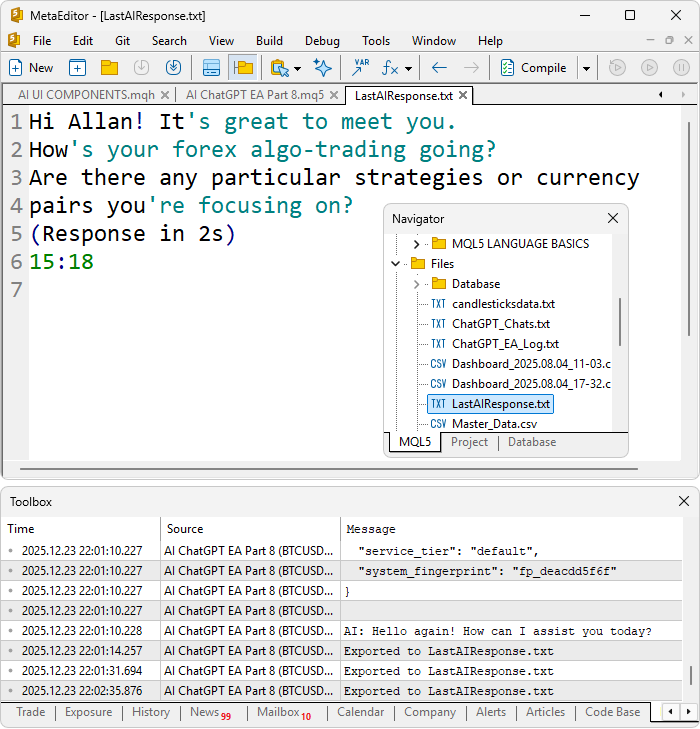Viewport: 700px width, 729px height.
Task: Open the News tab in Toolbox
Action: pyautogui.click(x=211, y=712)
